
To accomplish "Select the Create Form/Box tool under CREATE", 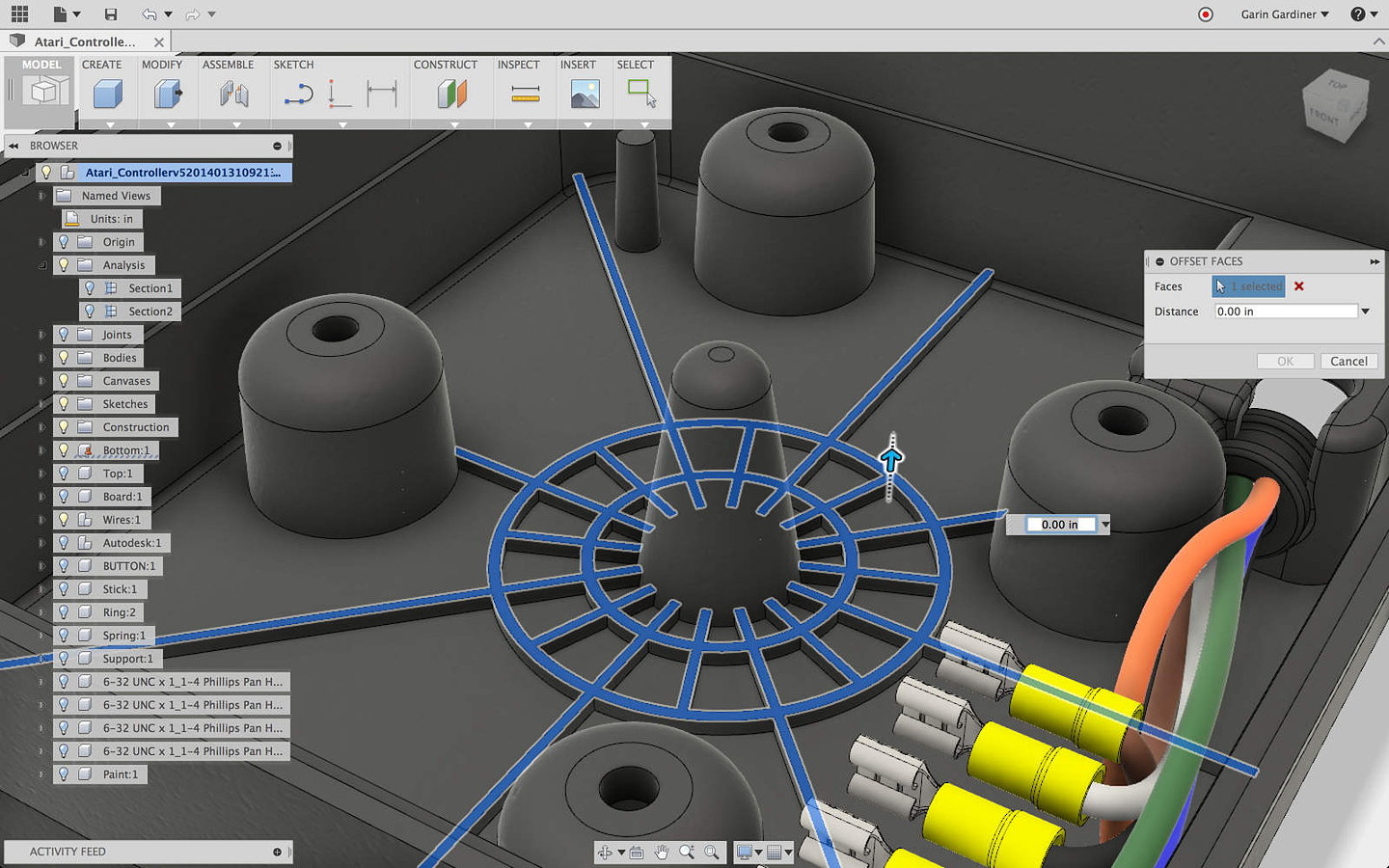I will tap(107, 93).
